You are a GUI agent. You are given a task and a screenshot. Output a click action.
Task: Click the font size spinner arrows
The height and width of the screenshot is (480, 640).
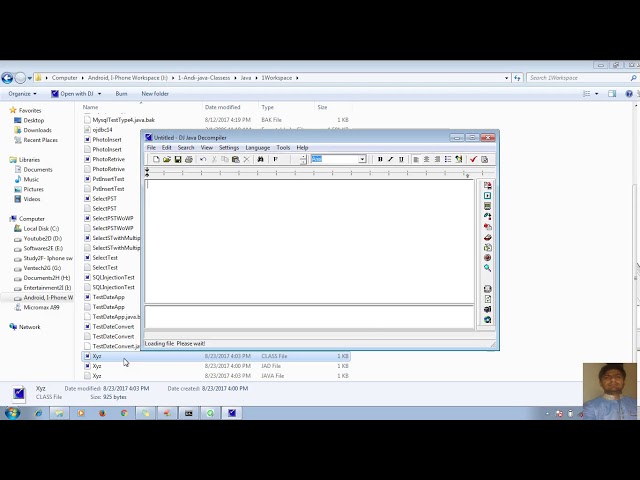click(303, 159)
